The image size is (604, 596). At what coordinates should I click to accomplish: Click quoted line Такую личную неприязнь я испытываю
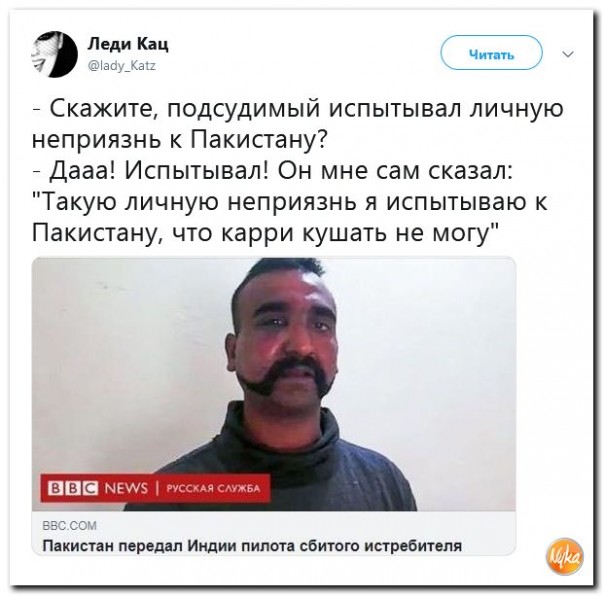[289, 202]
